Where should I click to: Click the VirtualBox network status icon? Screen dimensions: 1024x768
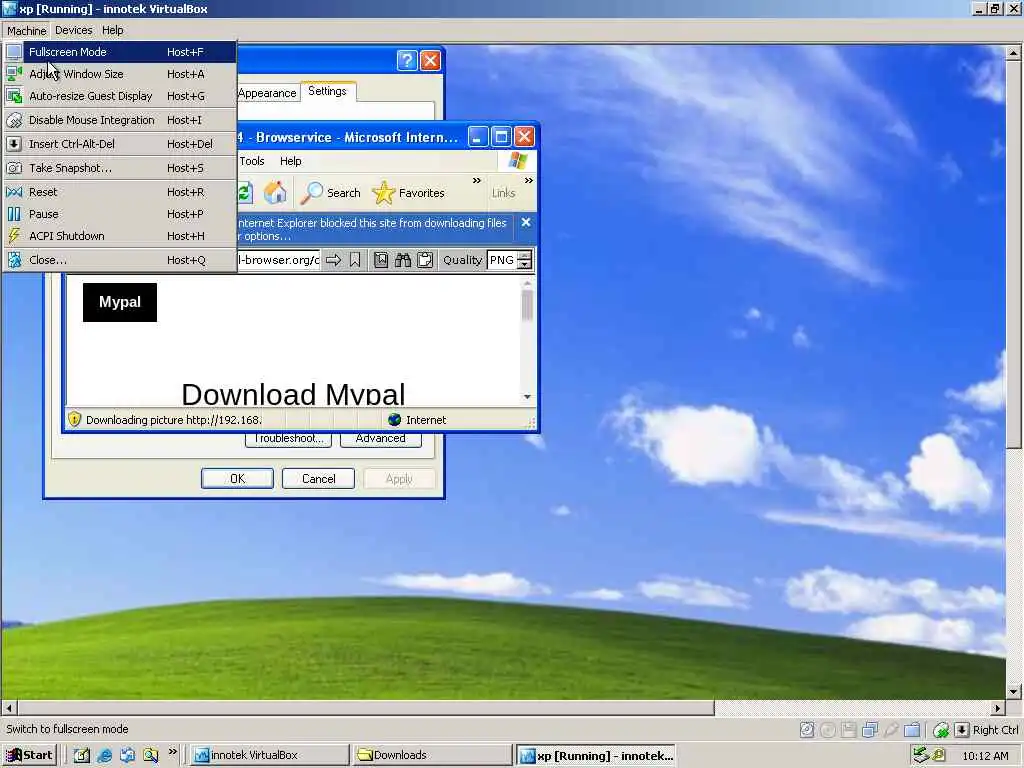coord(870,729)
